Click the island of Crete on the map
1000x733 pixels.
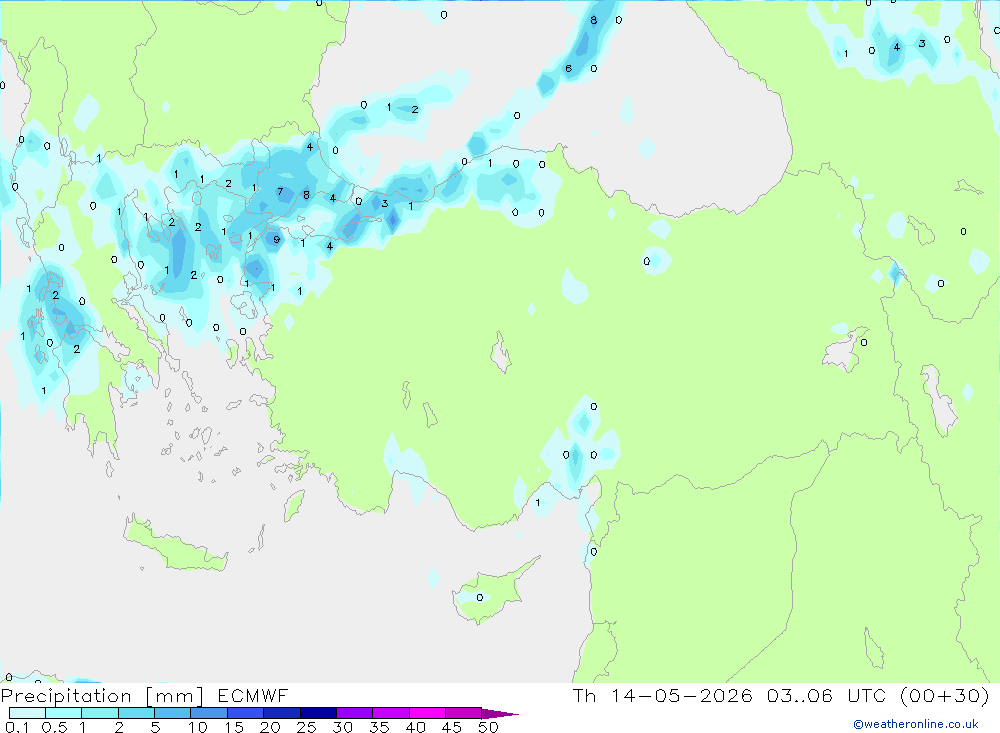[175, 544]
